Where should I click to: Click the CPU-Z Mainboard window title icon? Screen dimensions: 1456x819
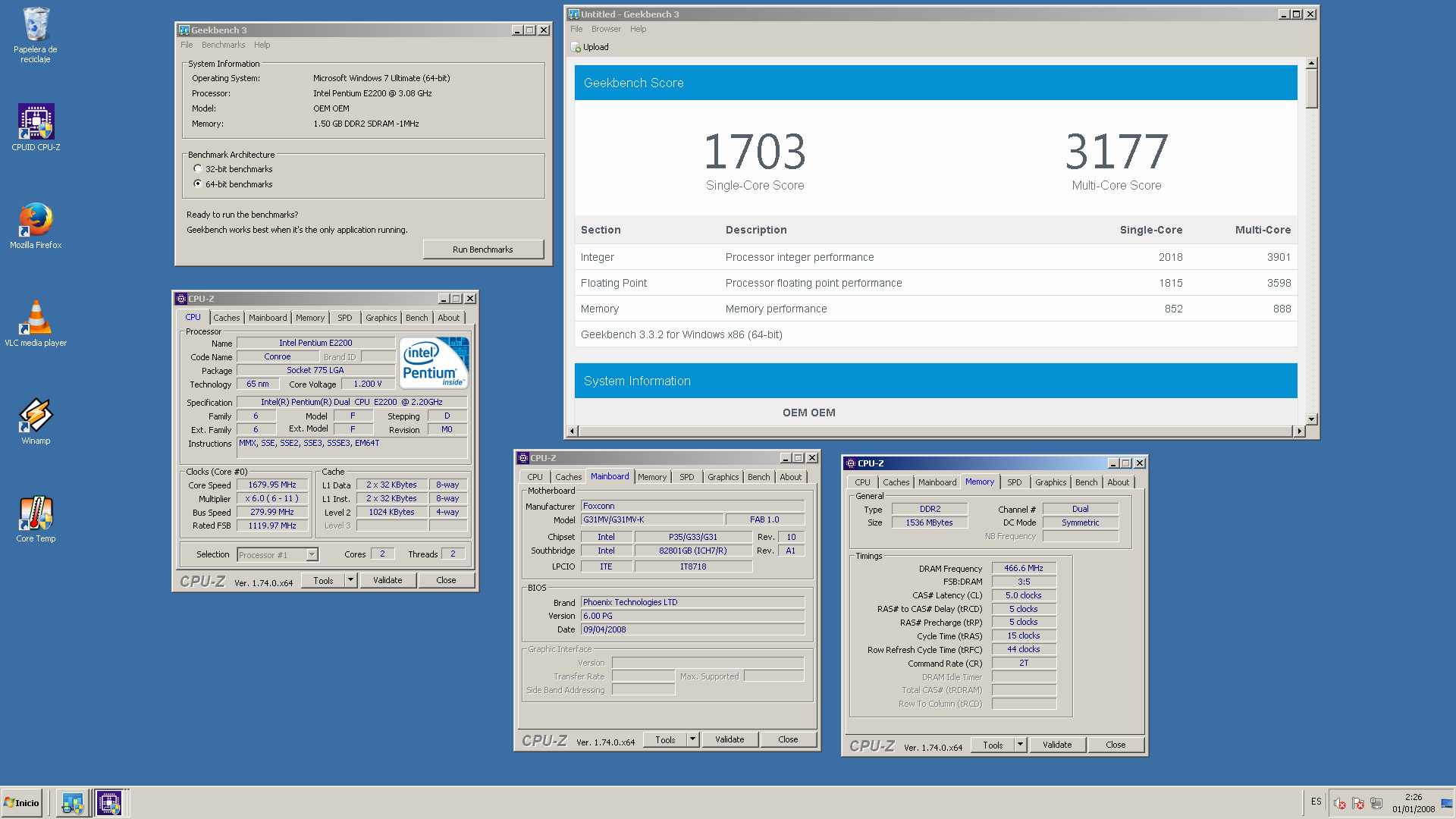click(522, 458)
